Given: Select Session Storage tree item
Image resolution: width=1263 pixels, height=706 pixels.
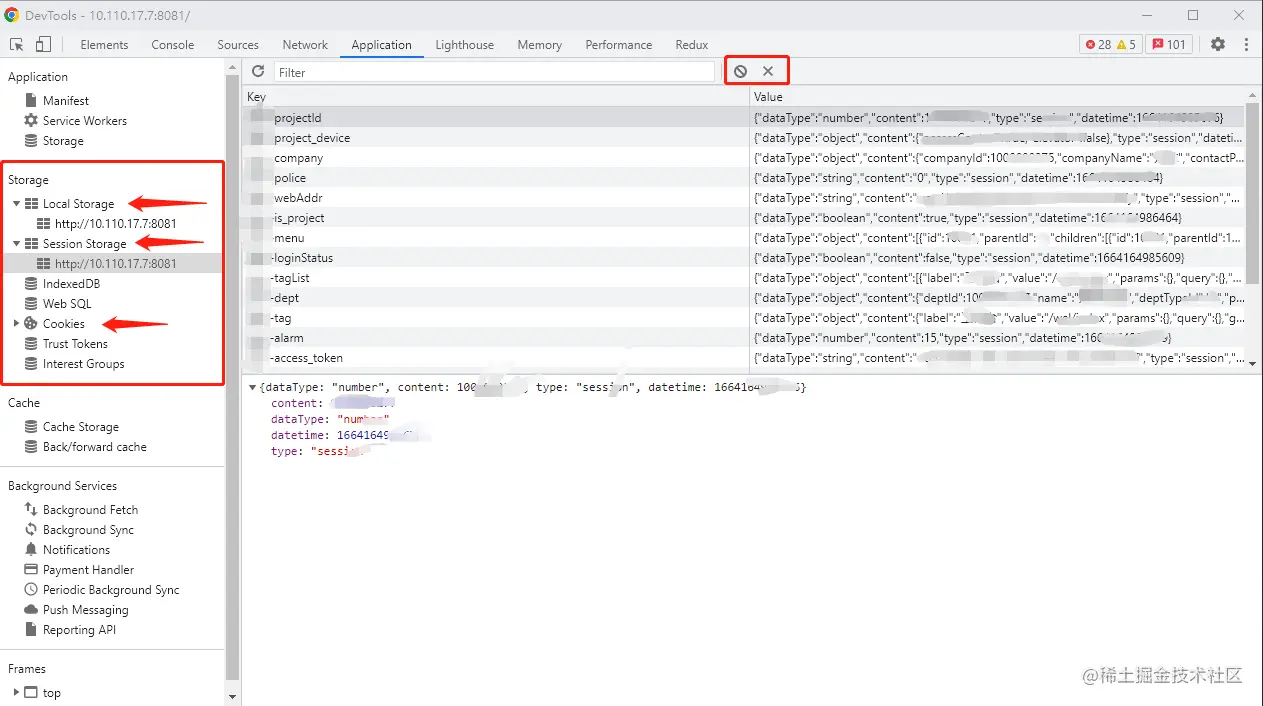Looking at the screenshot, I should (84, 244).
